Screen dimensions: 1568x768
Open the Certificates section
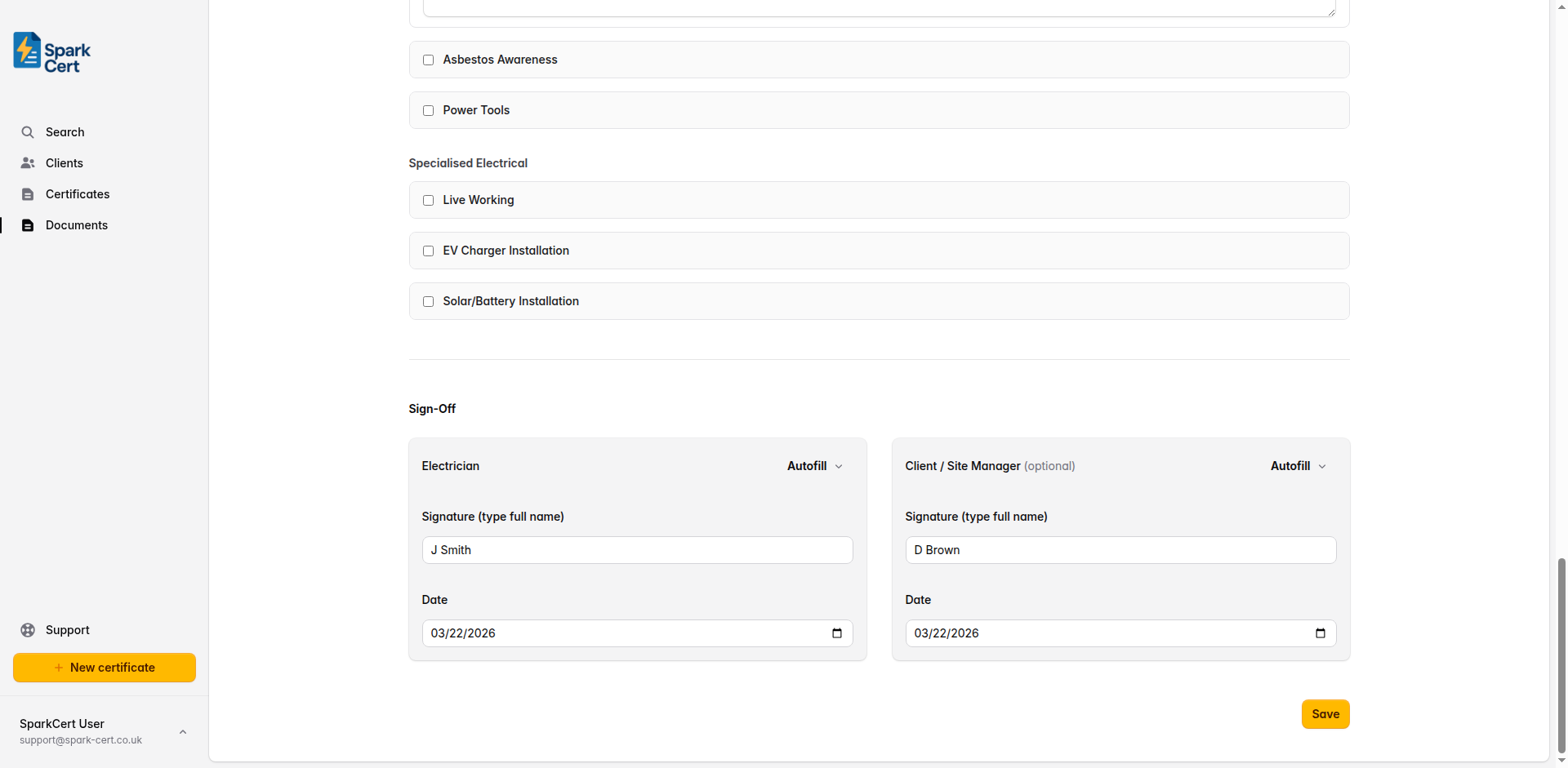coord(78,193)
